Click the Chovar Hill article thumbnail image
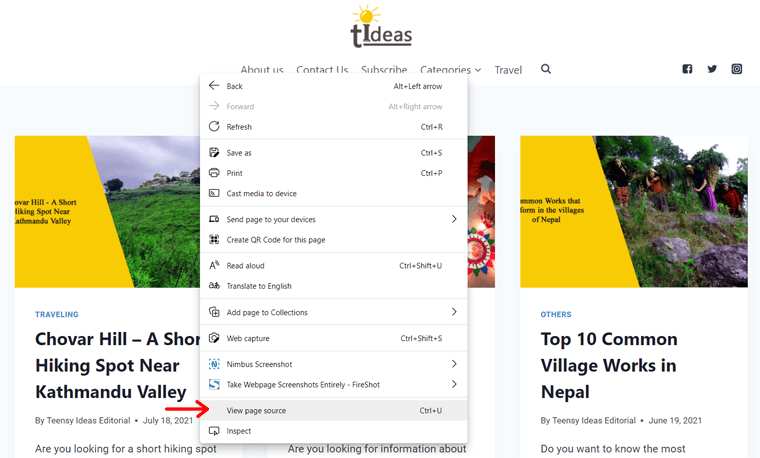Viewport: 760px width, 458px height. (108, 211)
